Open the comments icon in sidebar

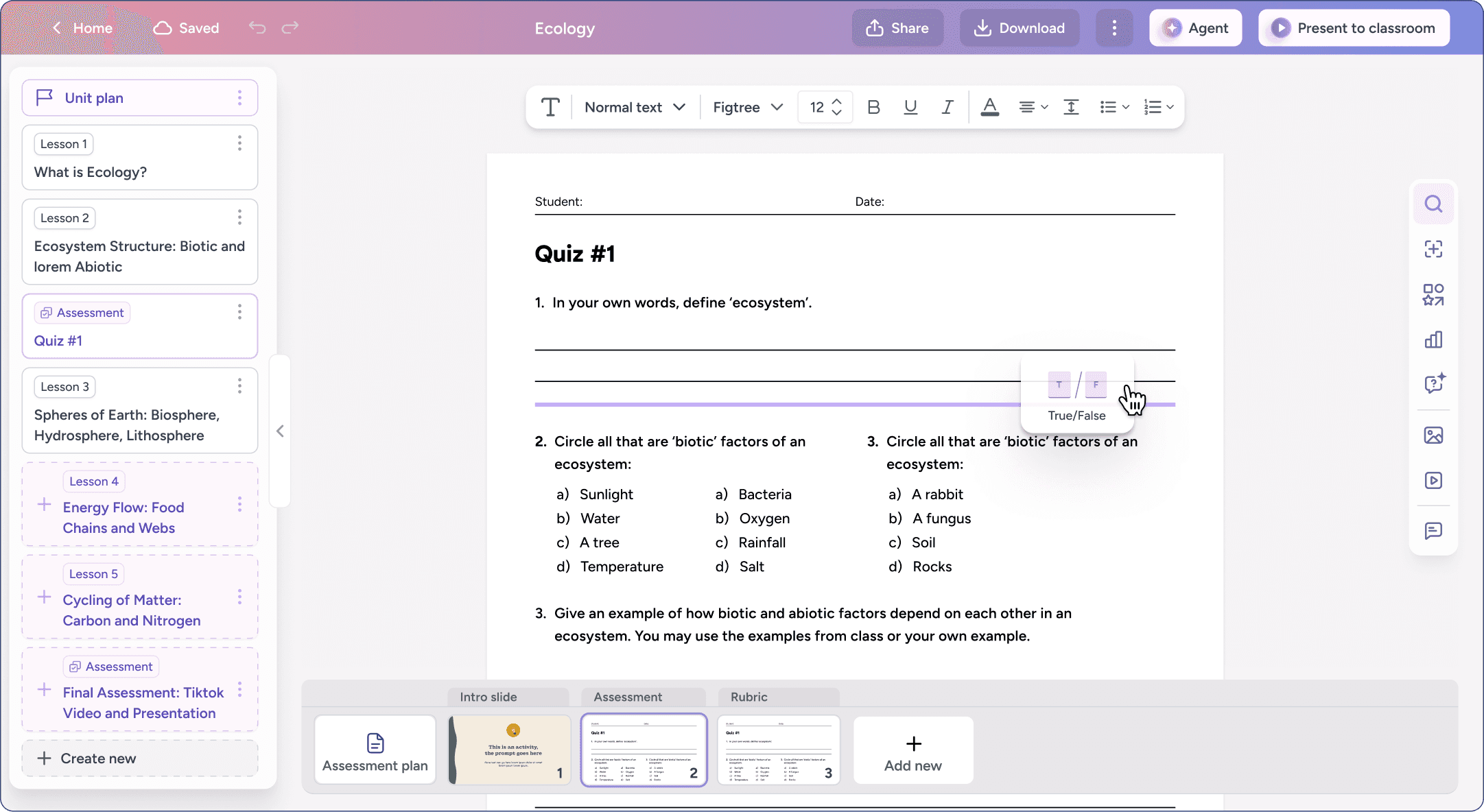[1433, 530]
